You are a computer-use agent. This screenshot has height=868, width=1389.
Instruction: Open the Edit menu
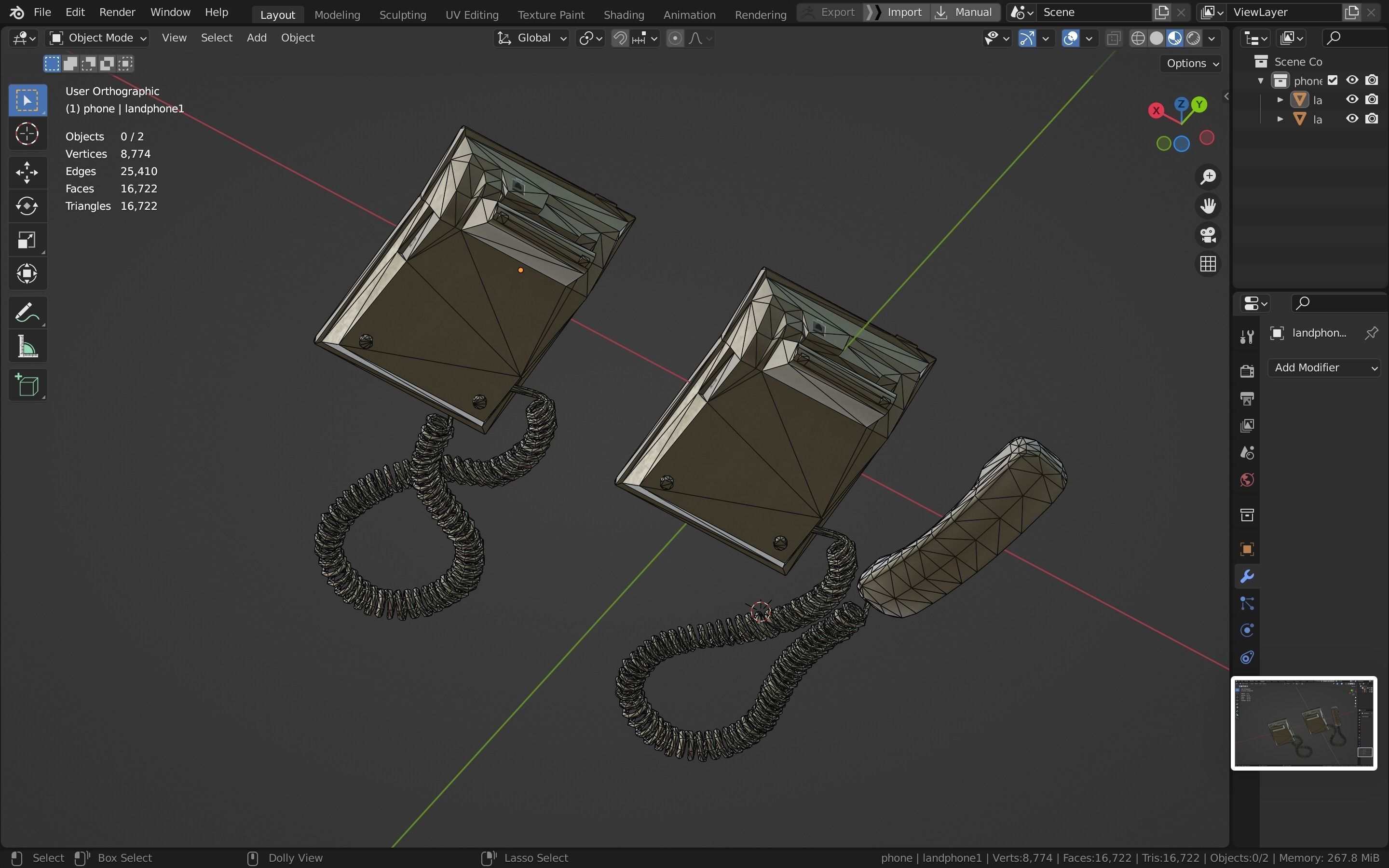[x=75, y=12]
